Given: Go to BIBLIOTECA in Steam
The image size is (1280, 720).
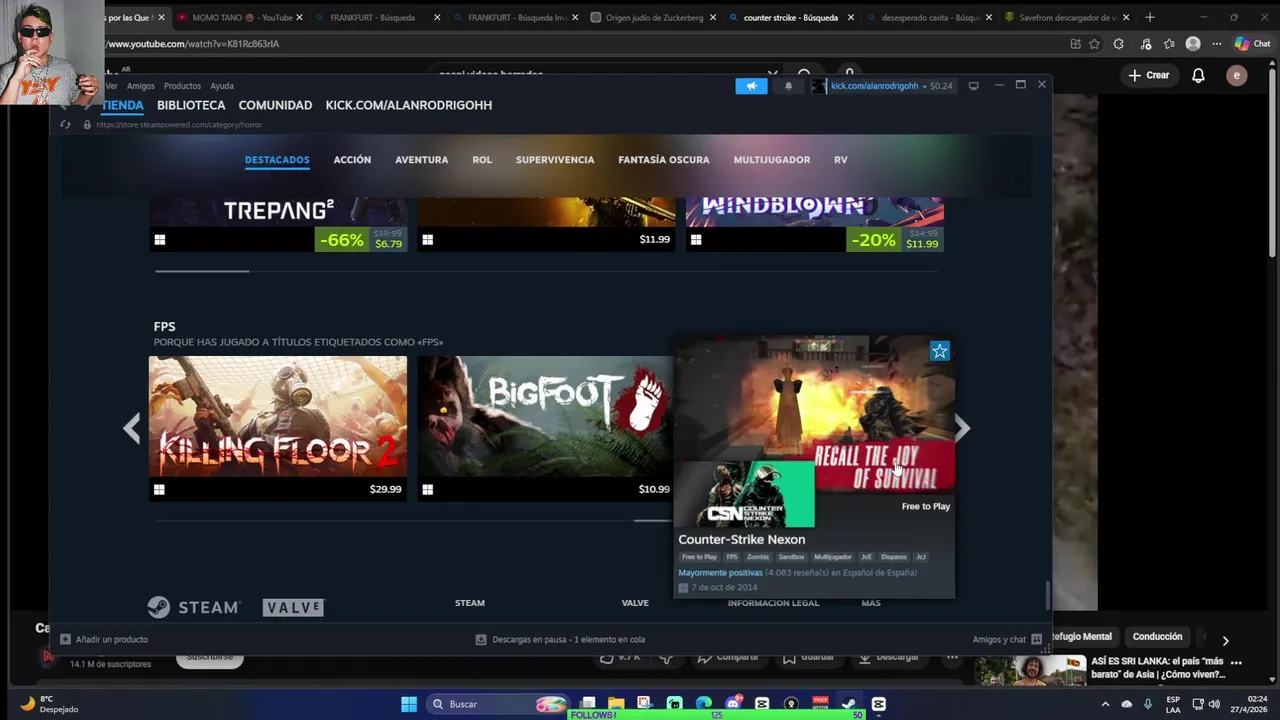Looking at the screenshot, I should 191,105.
